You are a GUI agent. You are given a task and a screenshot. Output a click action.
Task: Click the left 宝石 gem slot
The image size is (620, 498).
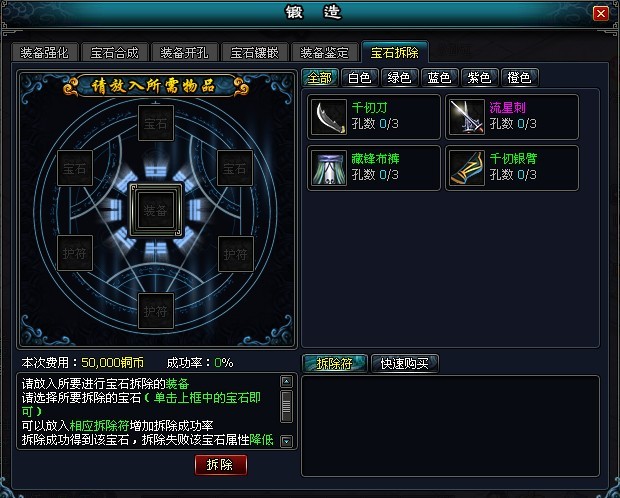tap(75, 168)
